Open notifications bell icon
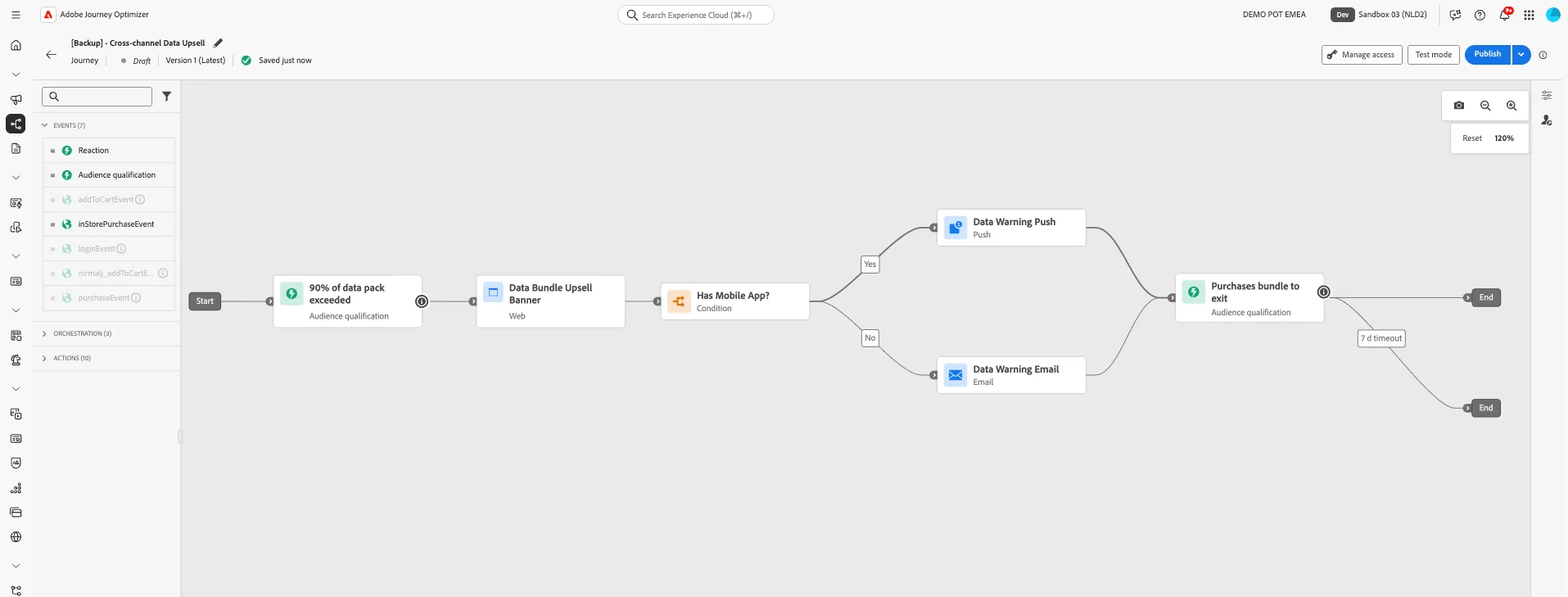 (x=1505, y=15)
